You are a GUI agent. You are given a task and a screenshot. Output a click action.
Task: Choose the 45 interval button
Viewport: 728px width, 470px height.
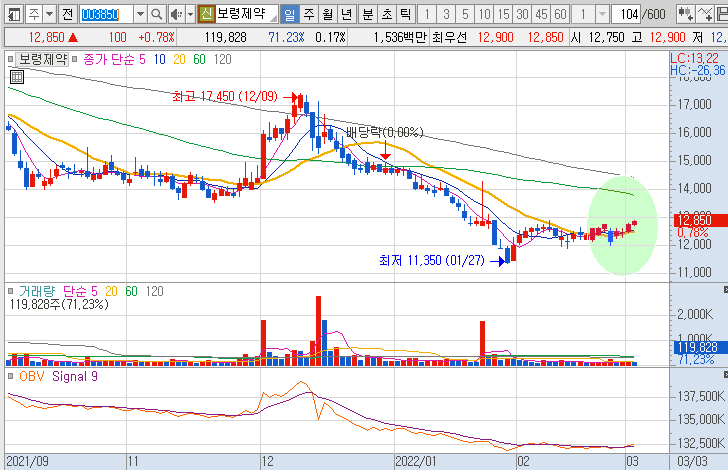pyautogui.click(x=541, y=15)
